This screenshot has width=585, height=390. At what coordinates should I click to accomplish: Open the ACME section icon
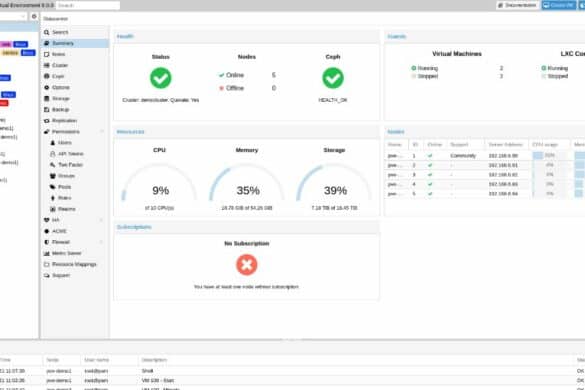click(47, 231)
